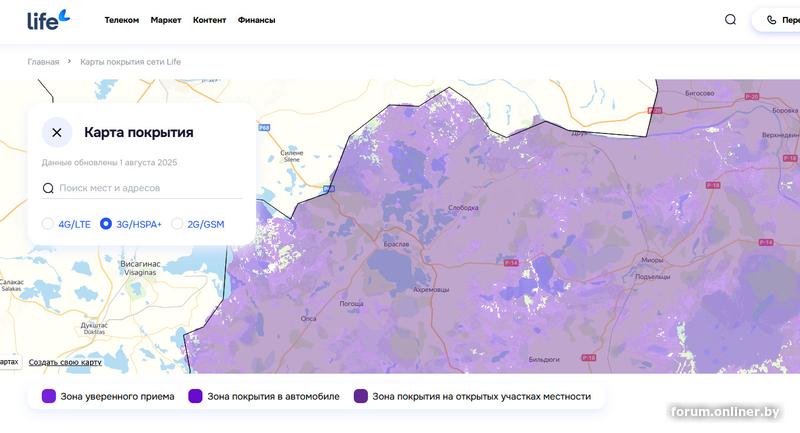800x433 pixels.
Task: Click Подъельцы label on the map
Action: pos(653,277)
